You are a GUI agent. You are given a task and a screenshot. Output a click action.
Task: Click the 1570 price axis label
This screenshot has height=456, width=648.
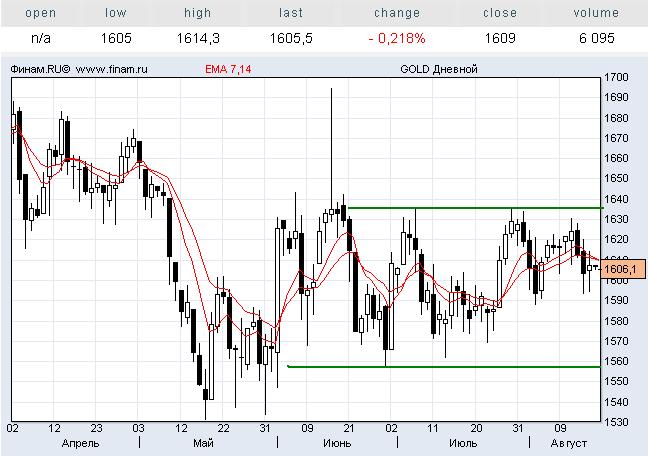click(616, 341)
